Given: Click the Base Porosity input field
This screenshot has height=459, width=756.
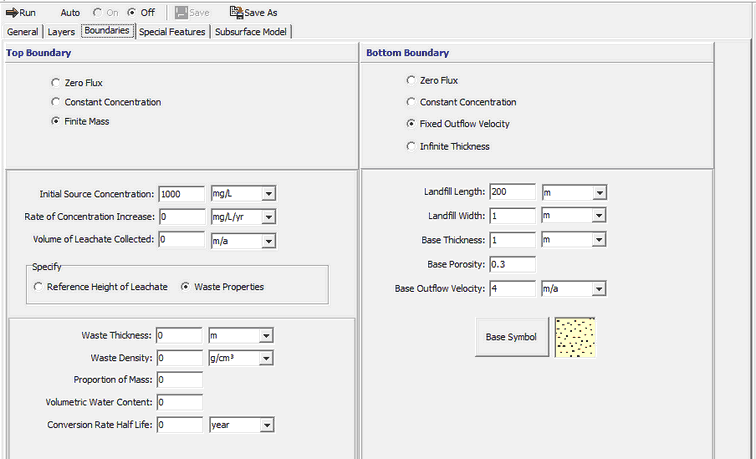Looking at the screenshot, I should [512, 264].
